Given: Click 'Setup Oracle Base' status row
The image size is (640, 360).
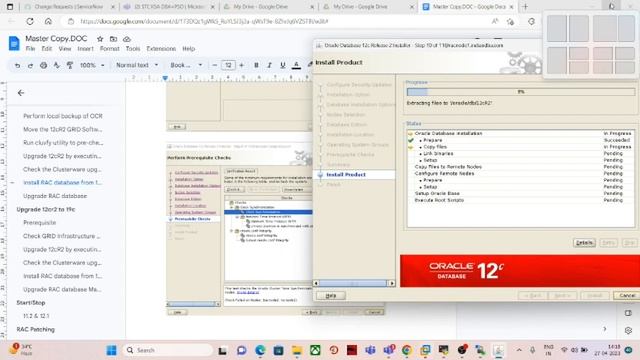Looking at the screenshot, I should [521, 193].
